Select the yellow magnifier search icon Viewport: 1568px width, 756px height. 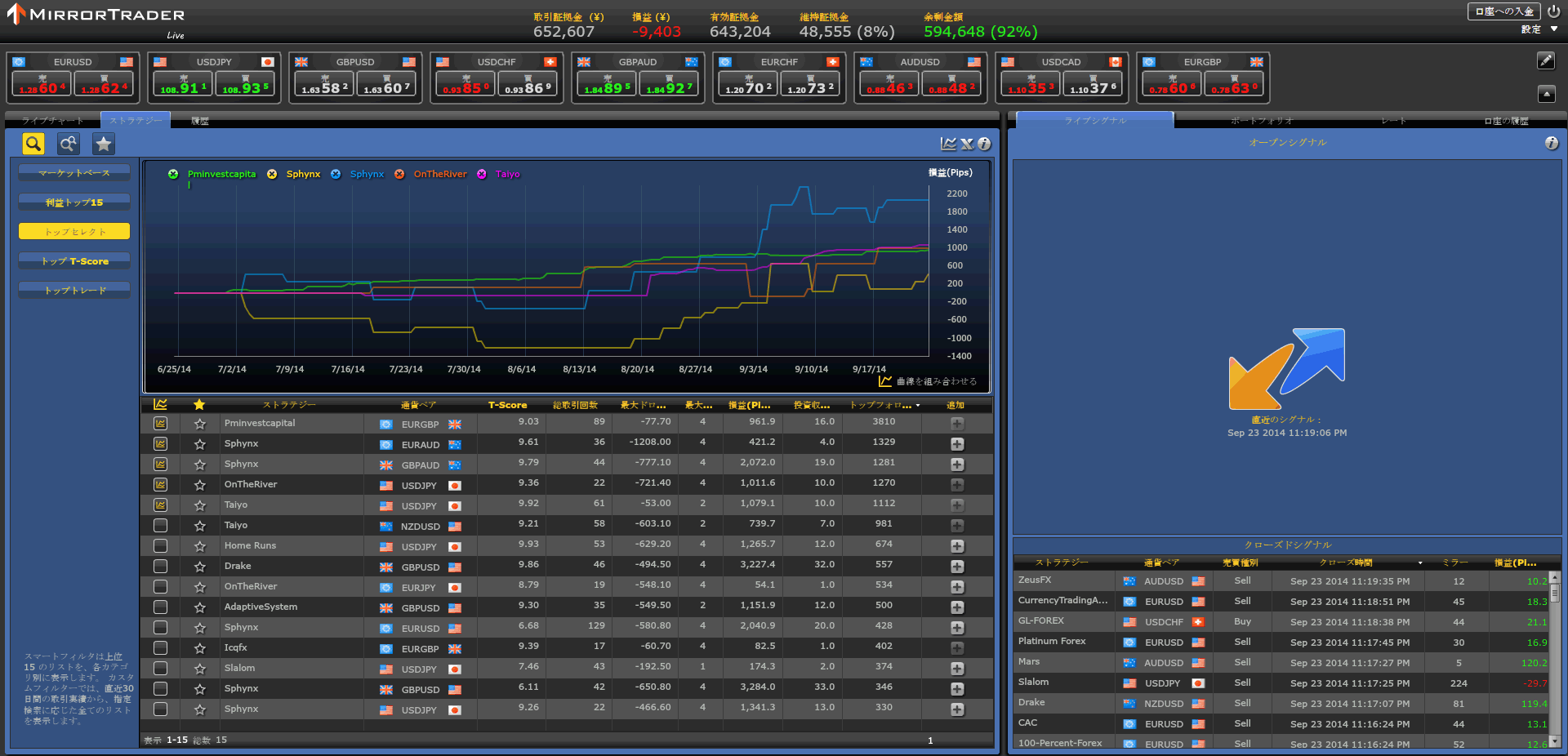(x=33, y=144)
